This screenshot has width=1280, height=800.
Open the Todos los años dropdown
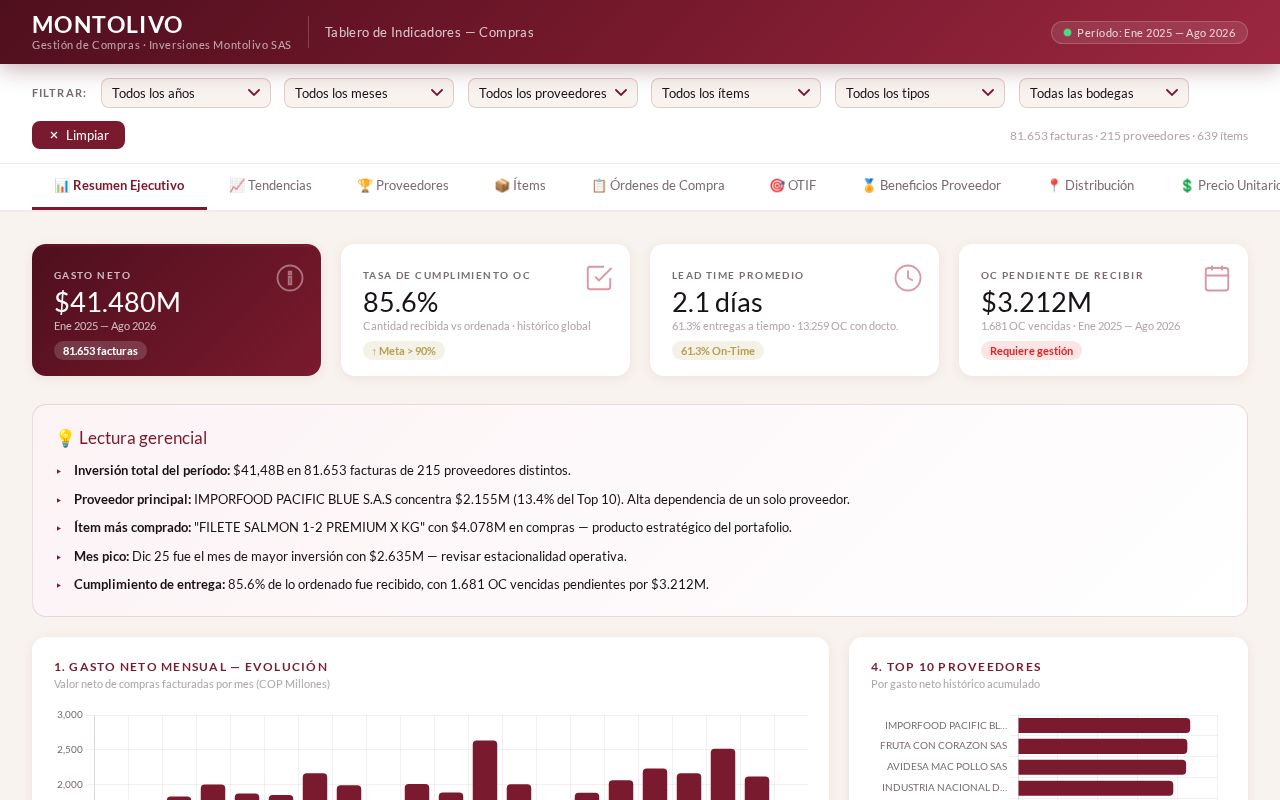(186, 93)
